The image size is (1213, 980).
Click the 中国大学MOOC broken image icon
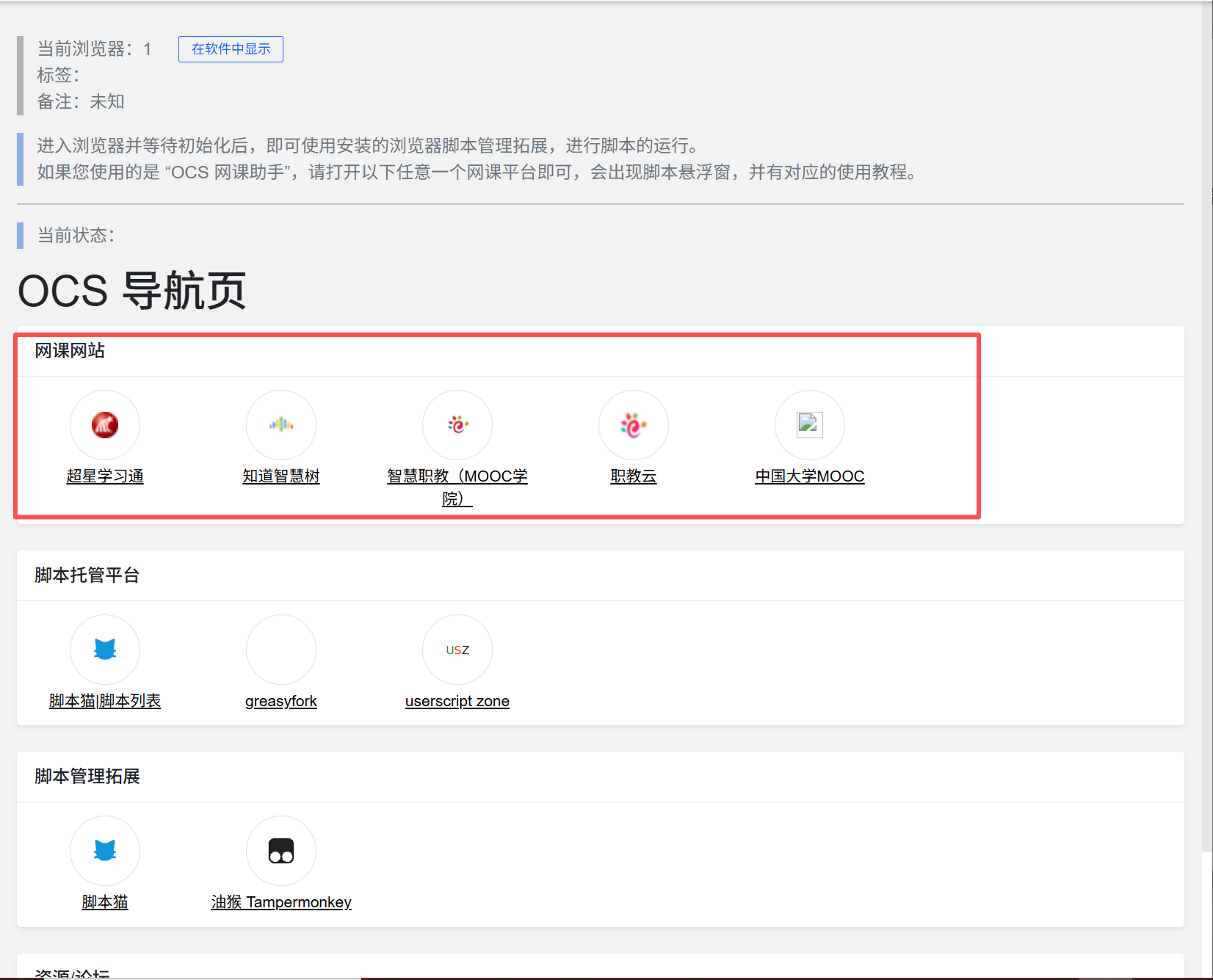(x=810, y=425)
